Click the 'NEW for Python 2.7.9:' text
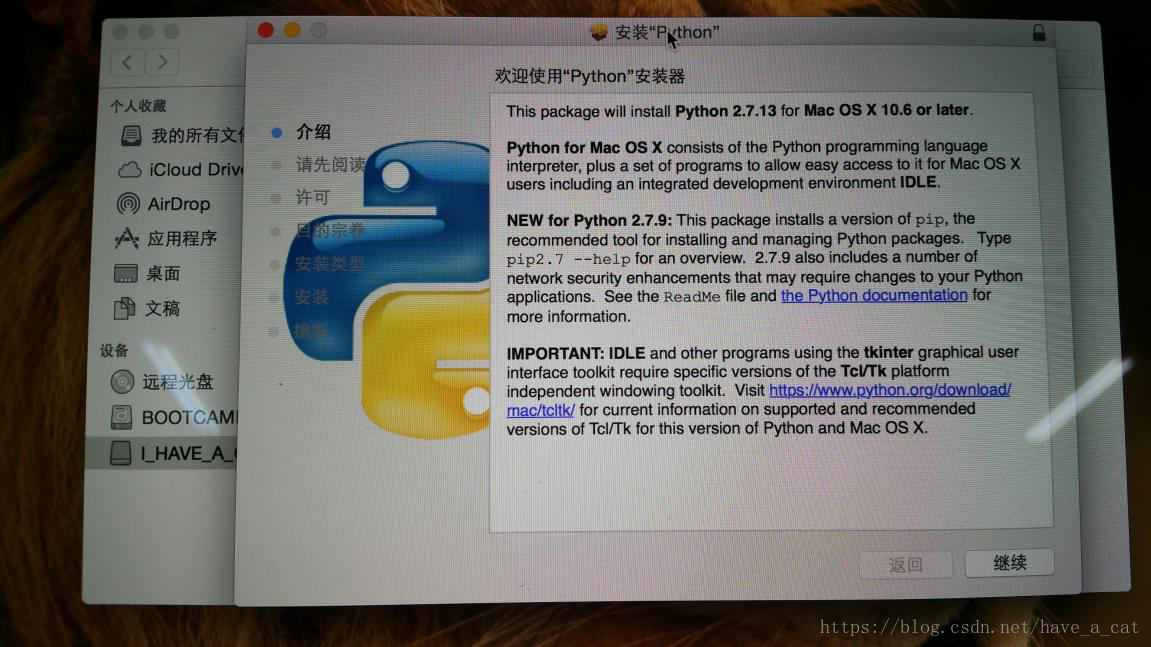This screenshot has height=647, width=1151. click(x=589, y=220)
